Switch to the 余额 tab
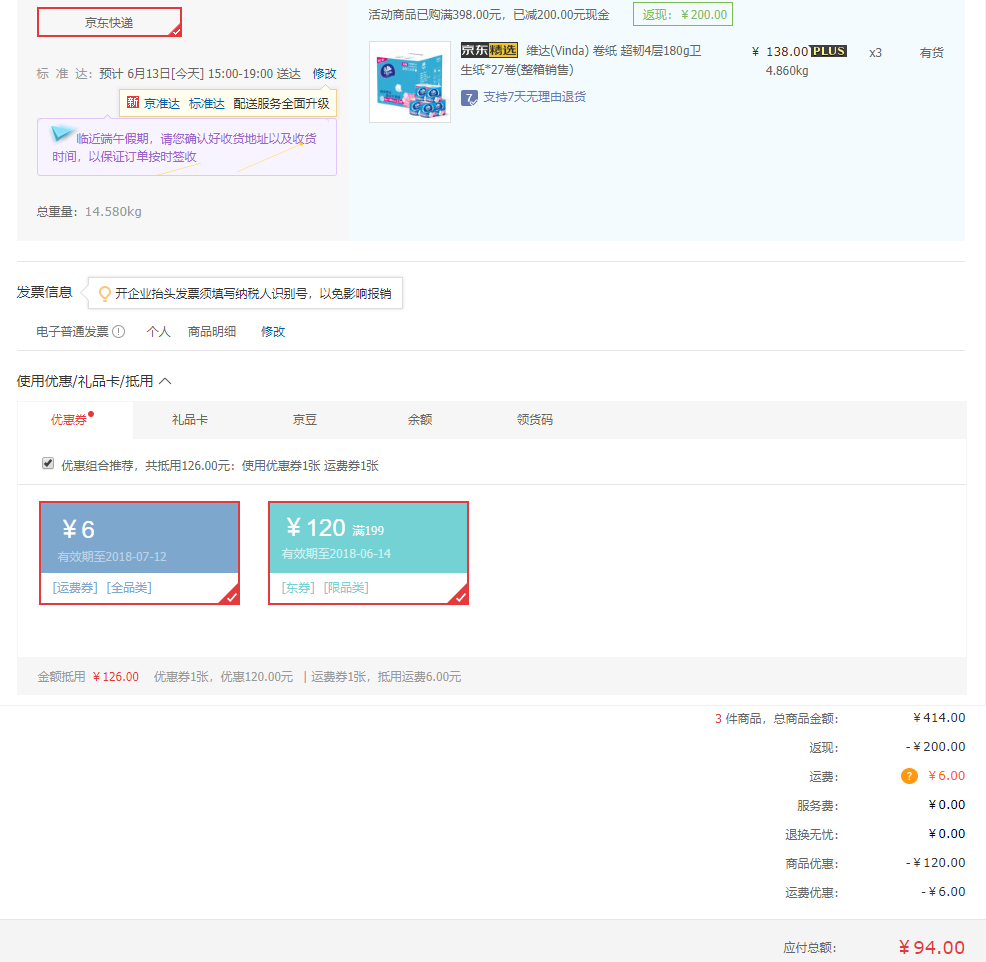The width and height of the screenshot is (986, 962). coord(420,419)
